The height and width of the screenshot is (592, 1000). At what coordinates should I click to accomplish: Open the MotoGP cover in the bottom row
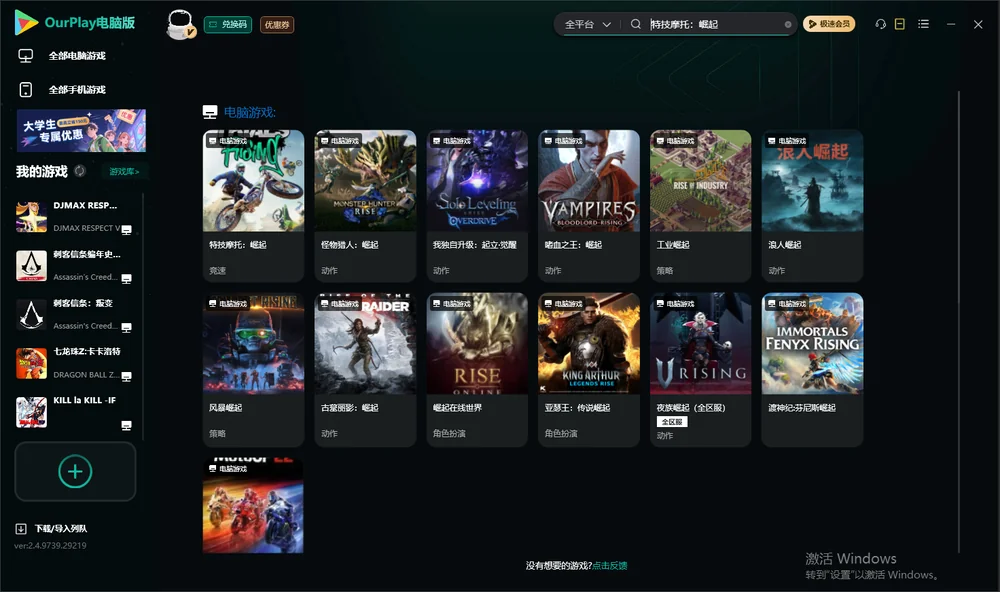(x=253, y=505)
